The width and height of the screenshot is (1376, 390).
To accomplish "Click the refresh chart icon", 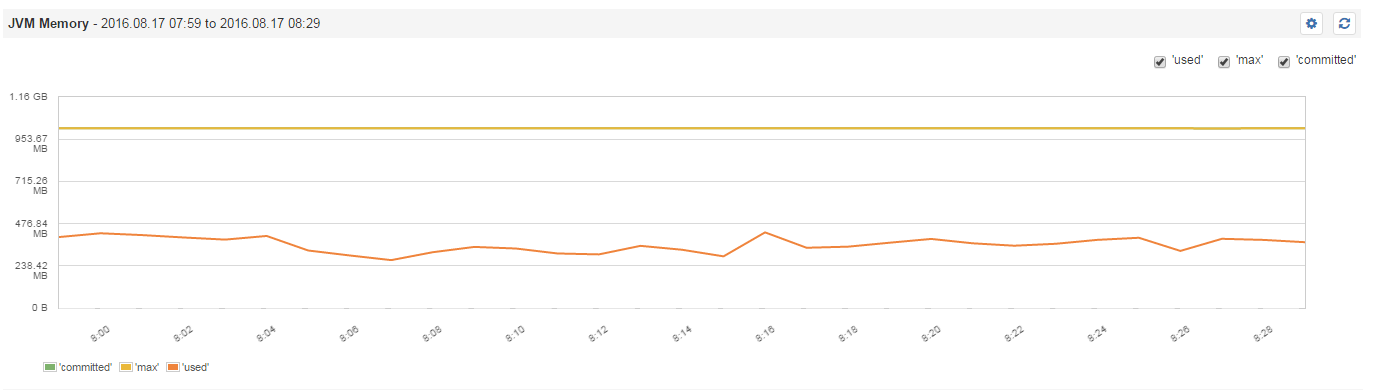I will pos(1344,23).
